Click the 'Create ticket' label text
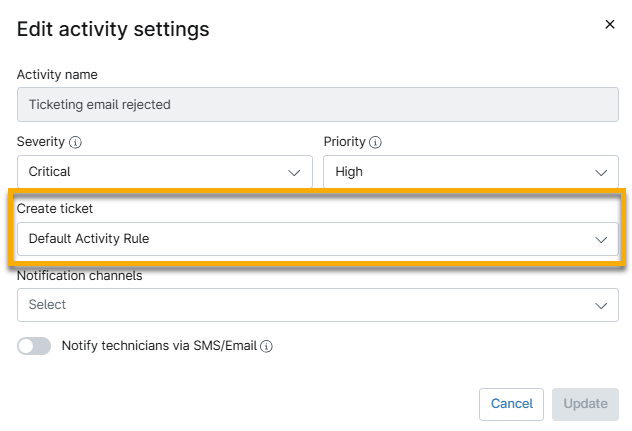This screenshot has width=632, height=431. click(x=55, y=208)
